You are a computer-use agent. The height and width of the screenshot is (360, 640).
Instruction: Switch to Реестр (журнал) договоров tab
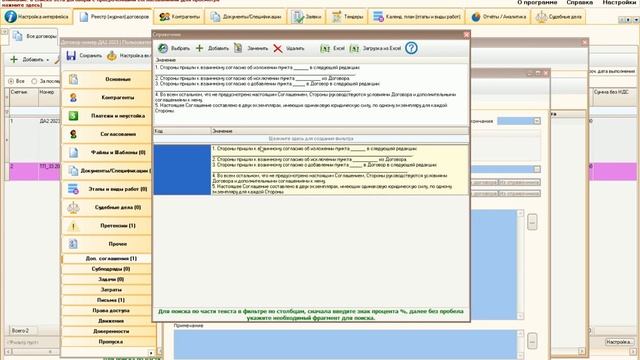click(x=114, y=17)
